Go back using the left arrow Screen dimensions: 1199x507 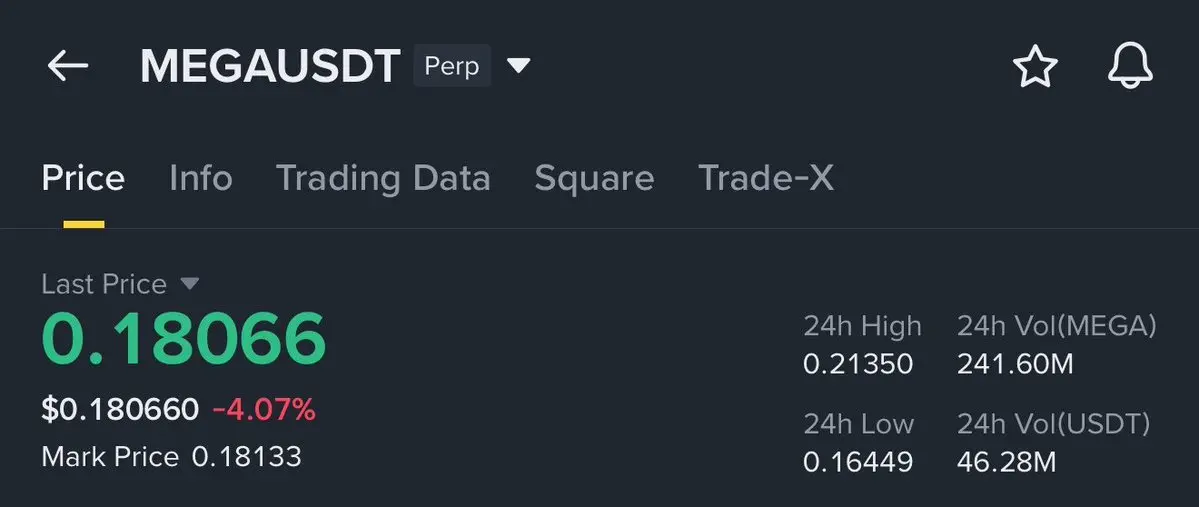(x=68, y=66)
